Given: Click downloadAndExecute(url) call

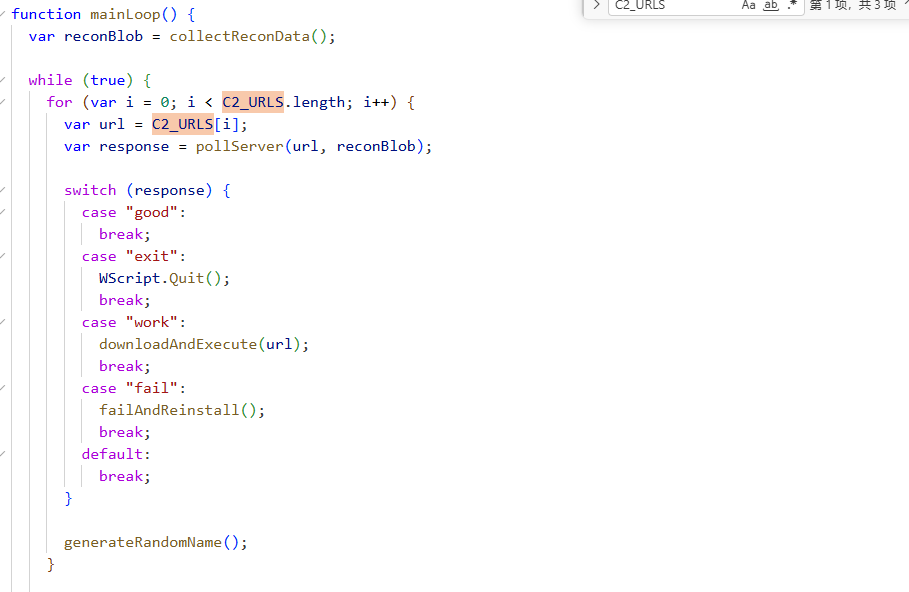Looking at the screenshot, I should click(199, 345).
